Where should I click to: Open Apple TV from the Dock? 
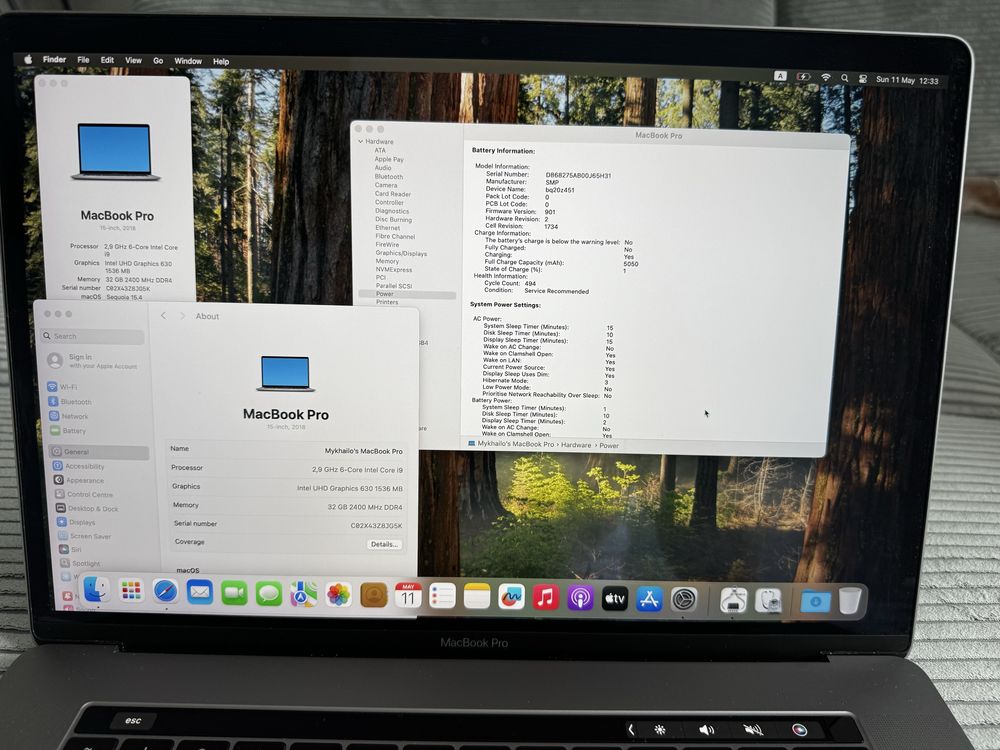coord(615,599)
